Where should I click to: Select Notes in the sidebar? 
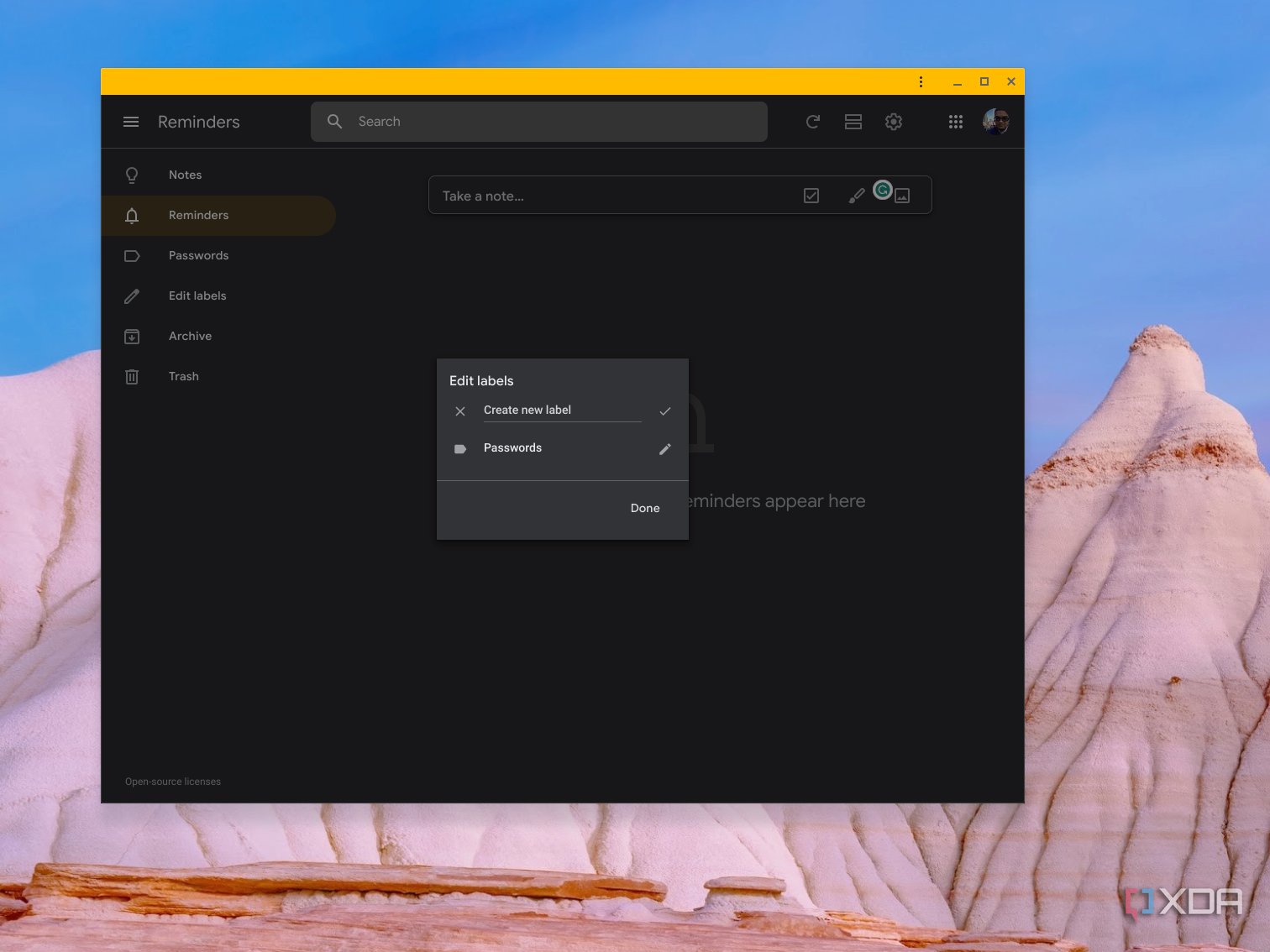pos(218,175)
